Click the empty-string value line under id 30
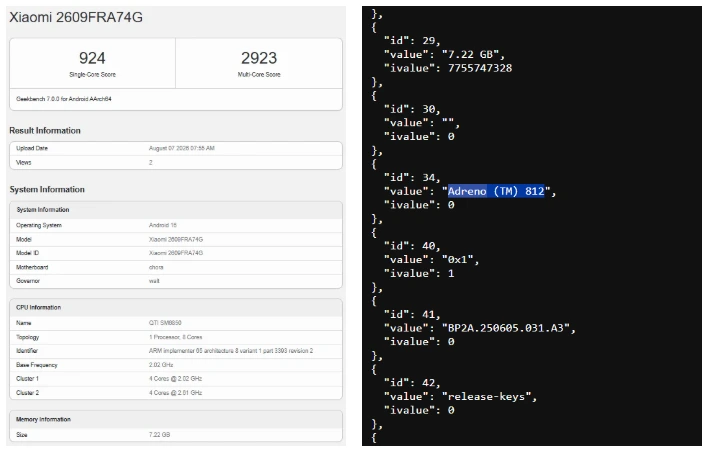The height and width of the screenshot is (450, 709). pos(421,123)
